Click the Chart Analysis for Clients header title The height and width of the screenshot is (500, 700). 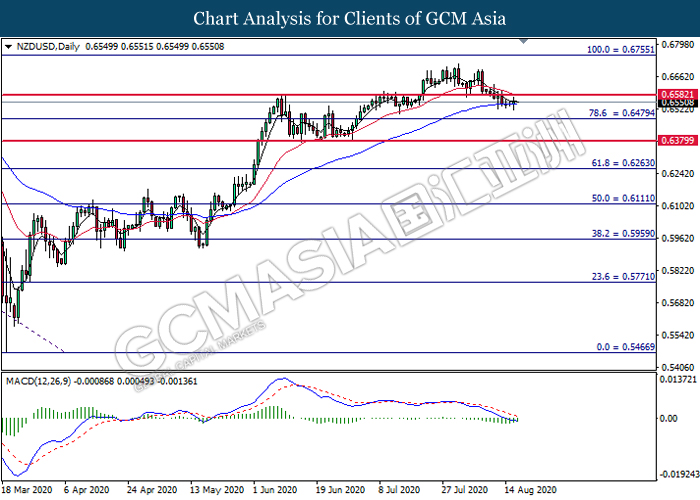350,18
